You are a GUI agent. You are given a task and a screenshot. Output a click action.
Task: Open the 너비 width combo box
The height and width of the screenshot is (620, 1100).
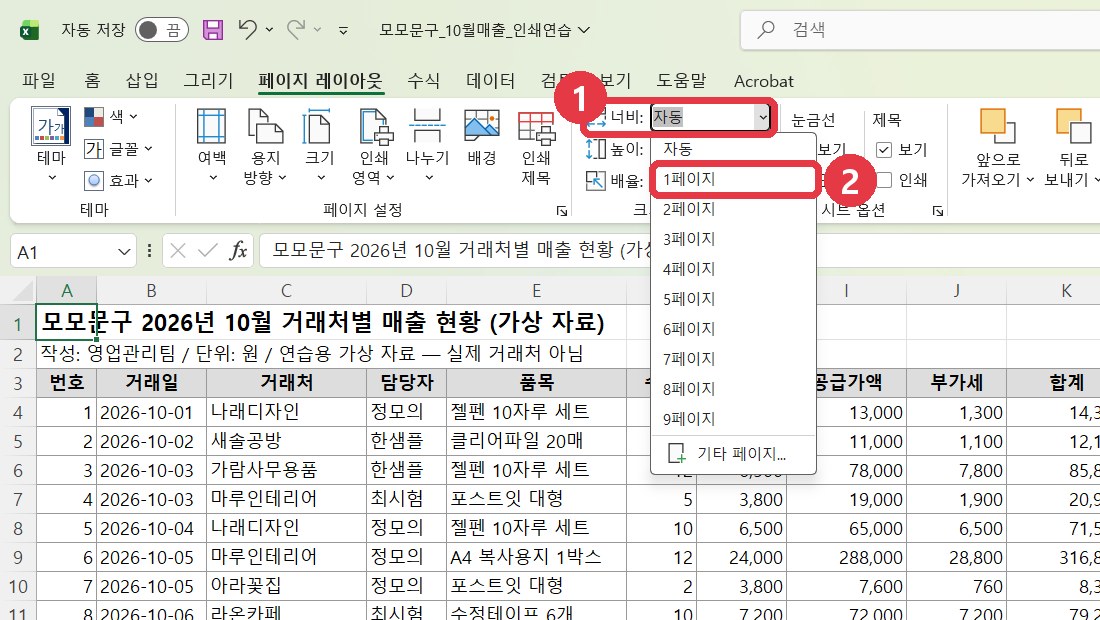point(711,117)
